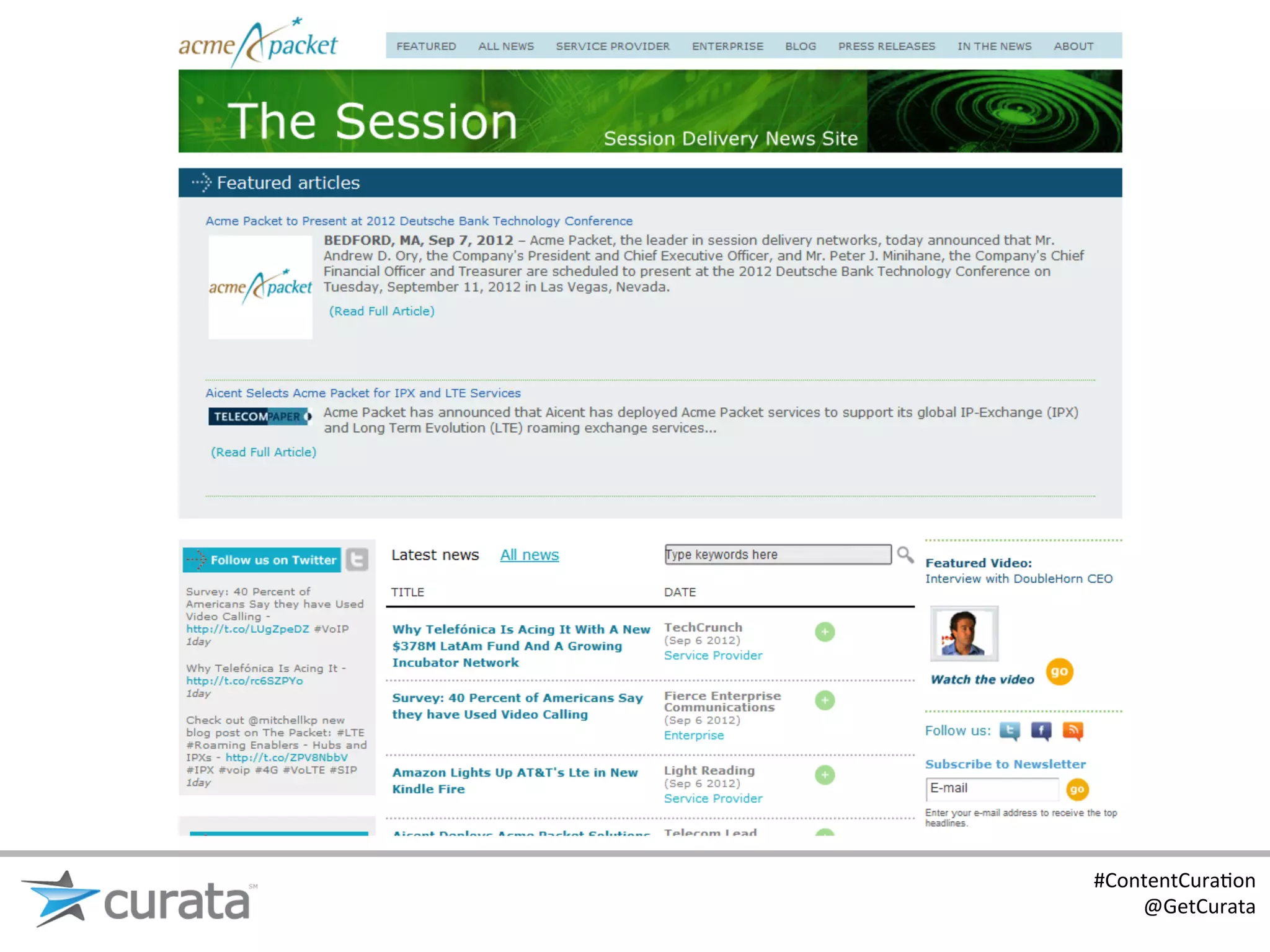Open BLOG from the navigation bar

(801, 46)
